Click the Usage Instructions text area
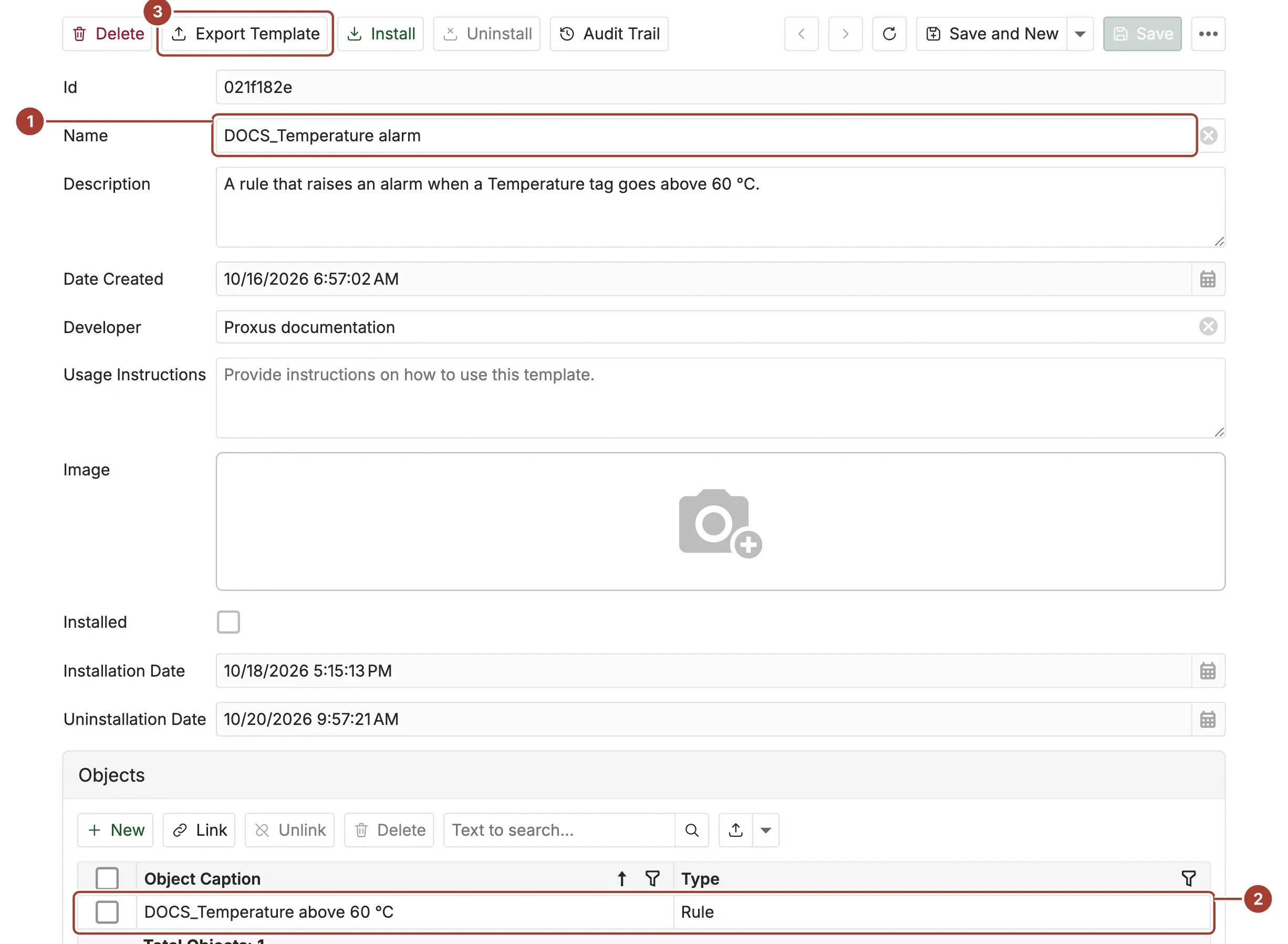 (x=721, y=398)
